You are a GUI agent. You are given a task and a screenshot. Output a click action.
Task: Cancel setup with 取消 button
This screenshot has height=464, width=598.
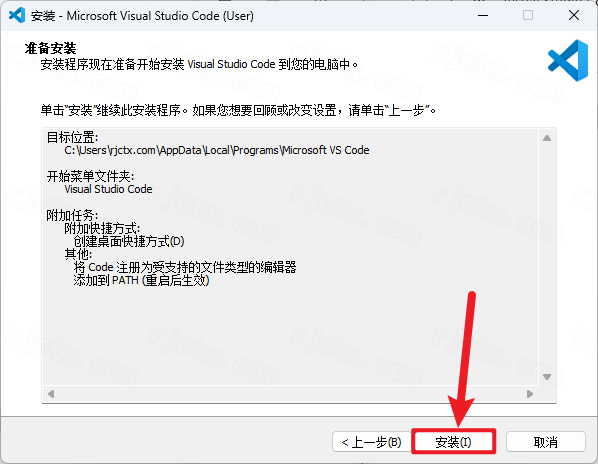click(545, 442)
